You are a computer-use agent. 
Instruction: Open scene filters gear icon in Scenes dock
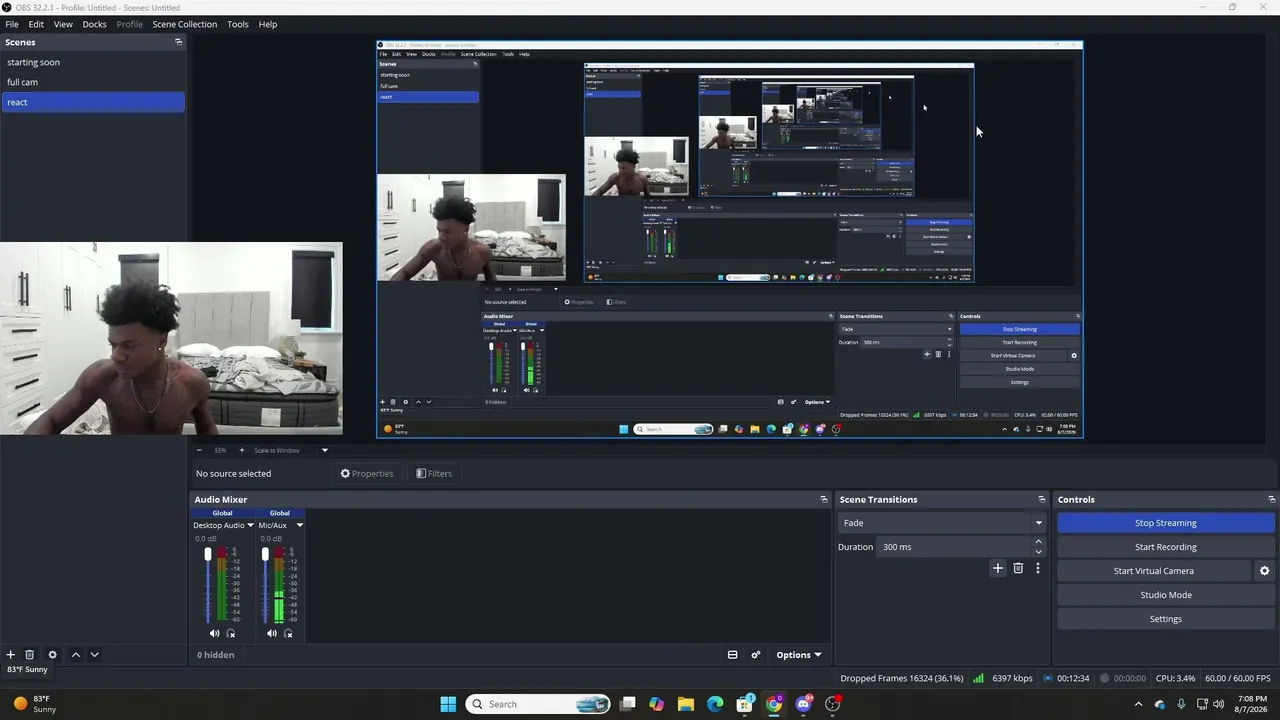53,655
